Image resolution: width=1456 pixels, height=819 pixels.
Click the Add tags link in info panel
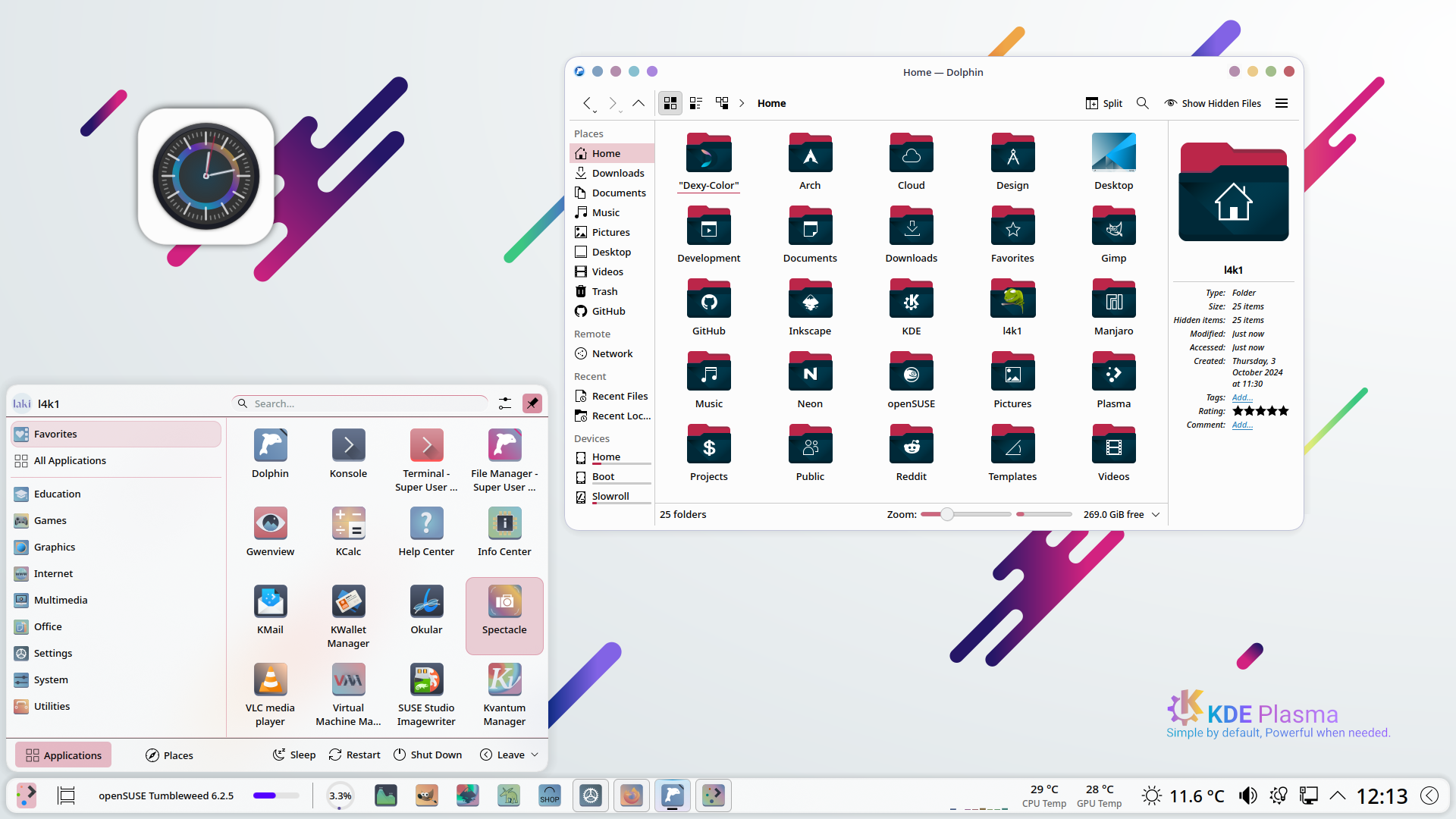tap(1242, 398)
